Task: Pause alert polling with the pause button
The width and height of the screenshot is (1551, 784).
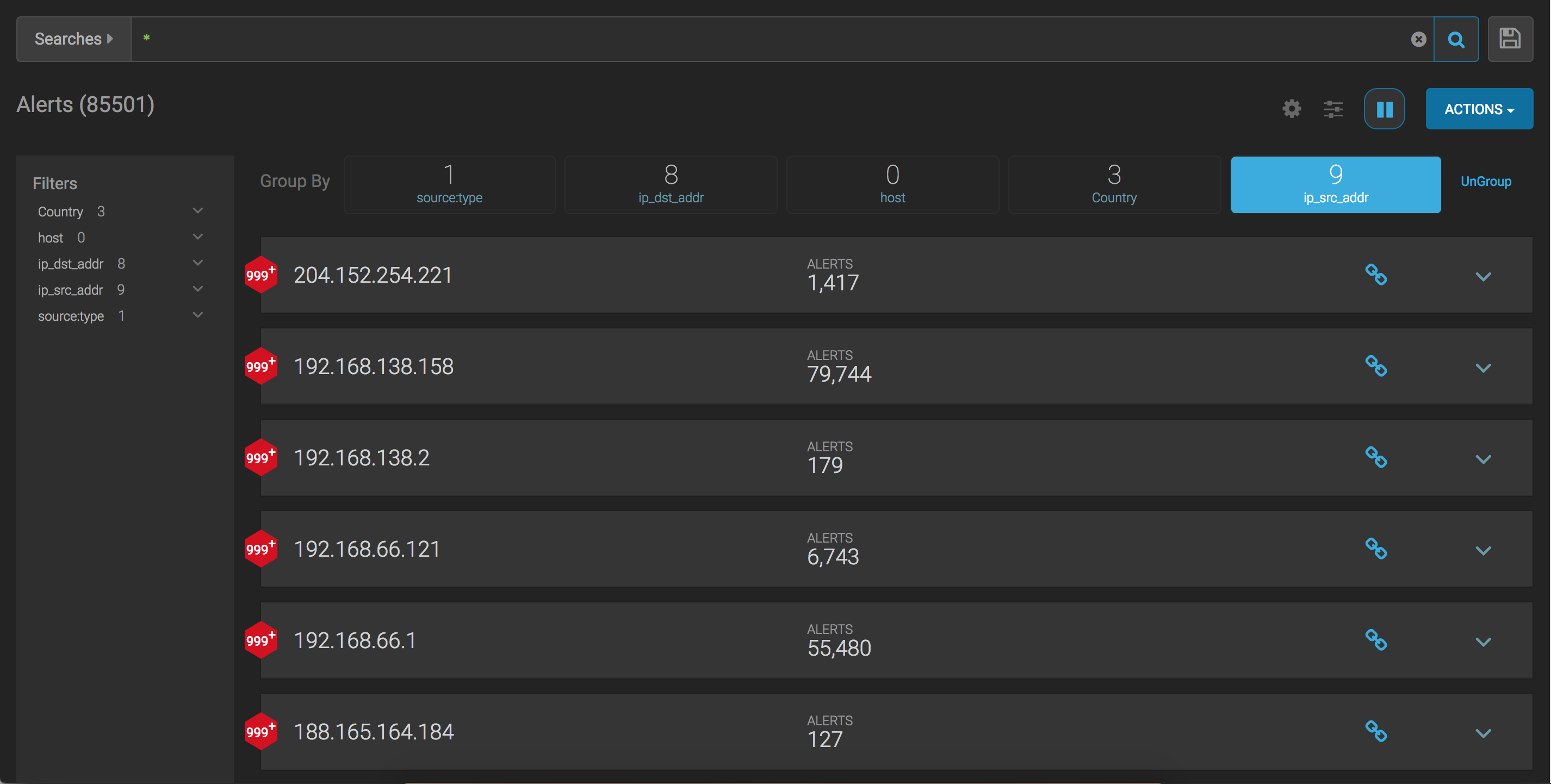Action: point(1384,109)
